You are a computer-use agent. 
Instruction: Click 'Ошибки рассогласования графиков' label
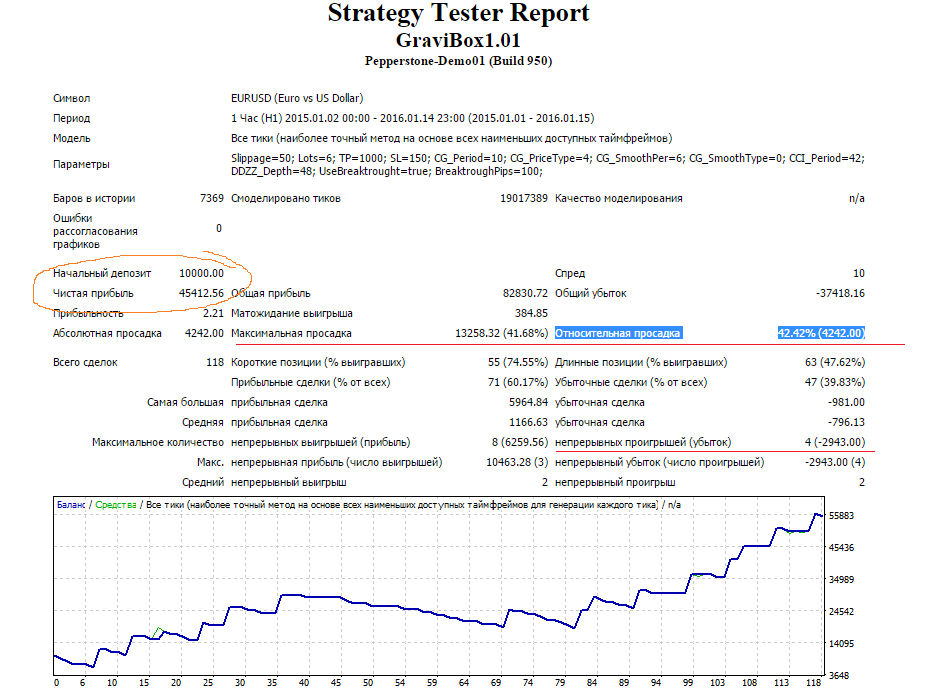(95, 231)
